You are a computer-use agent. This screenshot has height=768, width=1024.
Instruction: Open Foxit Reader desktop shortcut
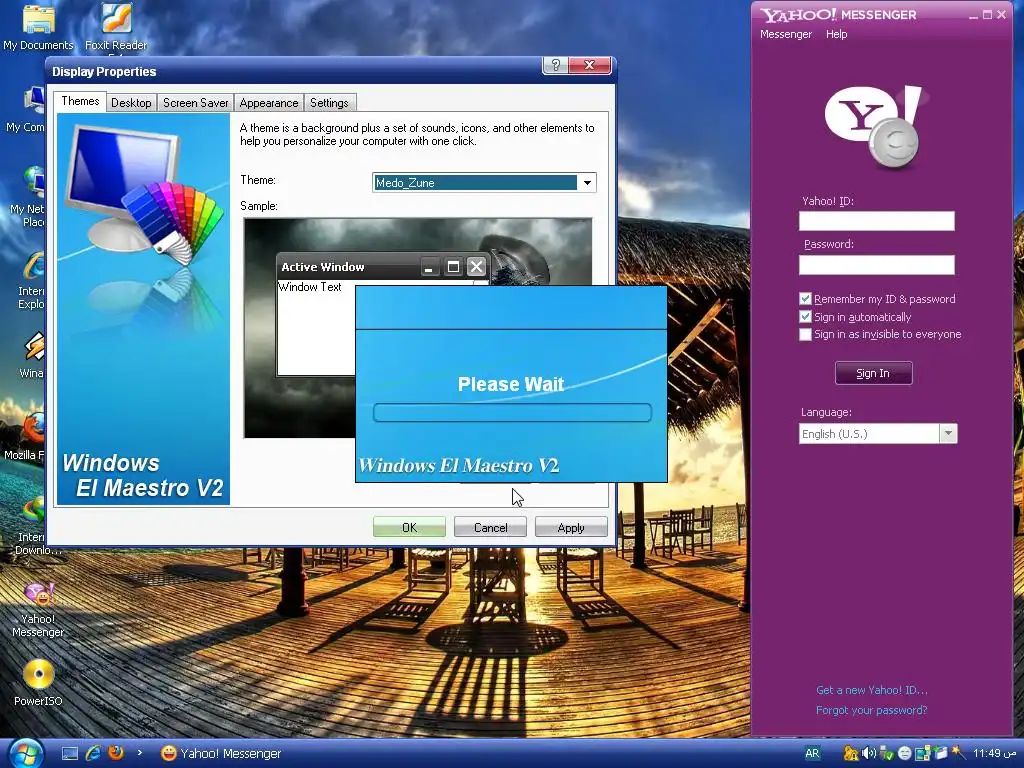click(116, 26)
